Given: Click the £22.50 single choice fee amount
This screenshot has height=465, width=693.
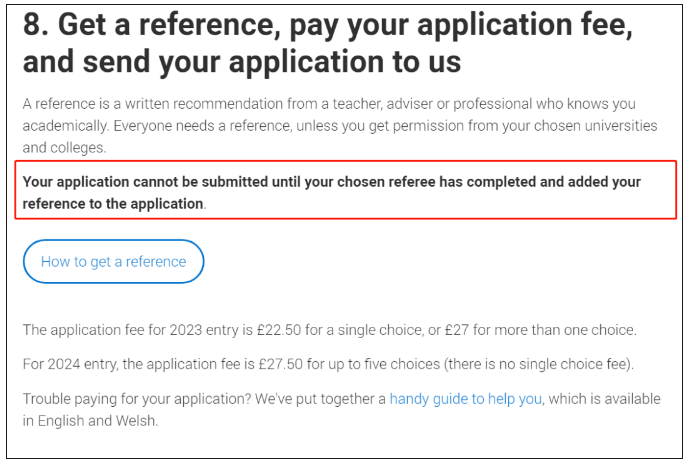Looking at the screenshot, I should [x=278, y=330].
